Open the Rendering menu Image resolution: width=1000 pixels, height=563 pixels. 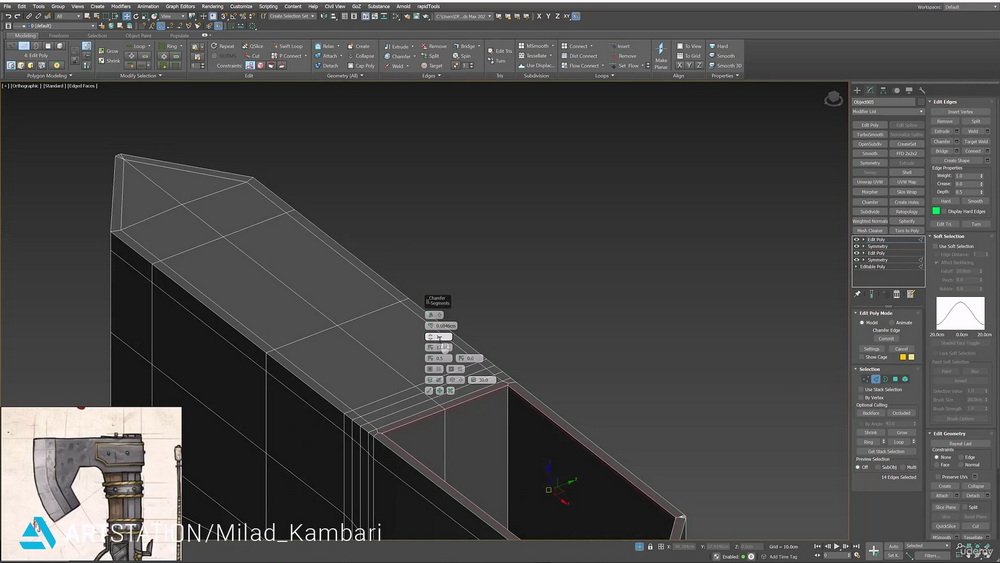[x=212, y=6]
